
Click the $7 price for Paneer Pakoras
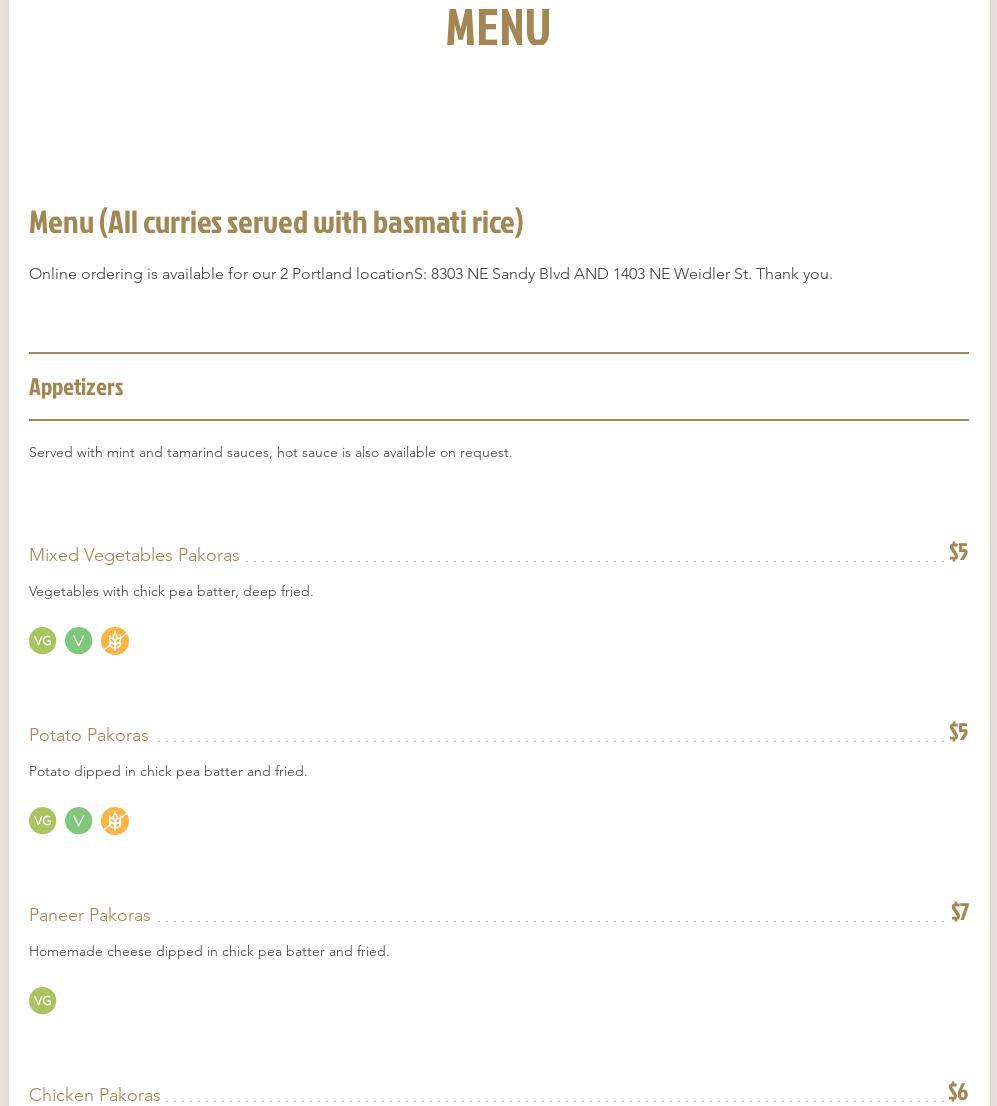pos(959,912)
